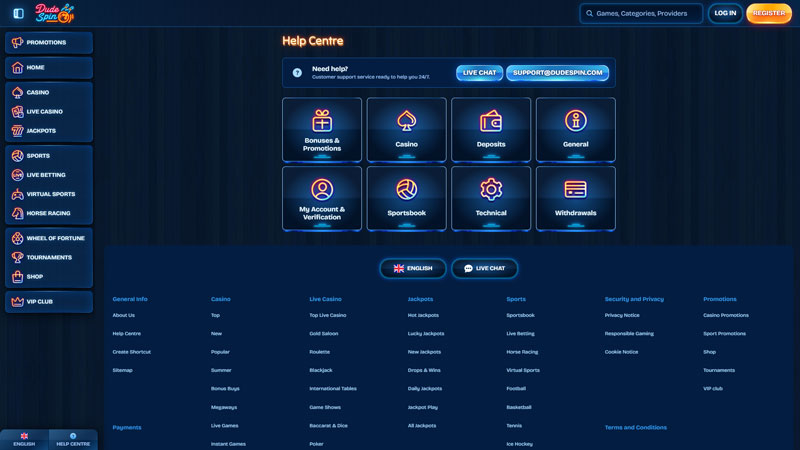Click the support@dudespin.com email button
Screen dimensions: 800x450
pyautogui.click(x=557, y=73)
